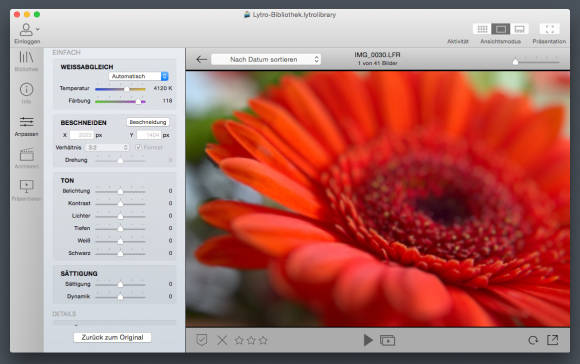Rotate the image with the circular arrow

533,340
